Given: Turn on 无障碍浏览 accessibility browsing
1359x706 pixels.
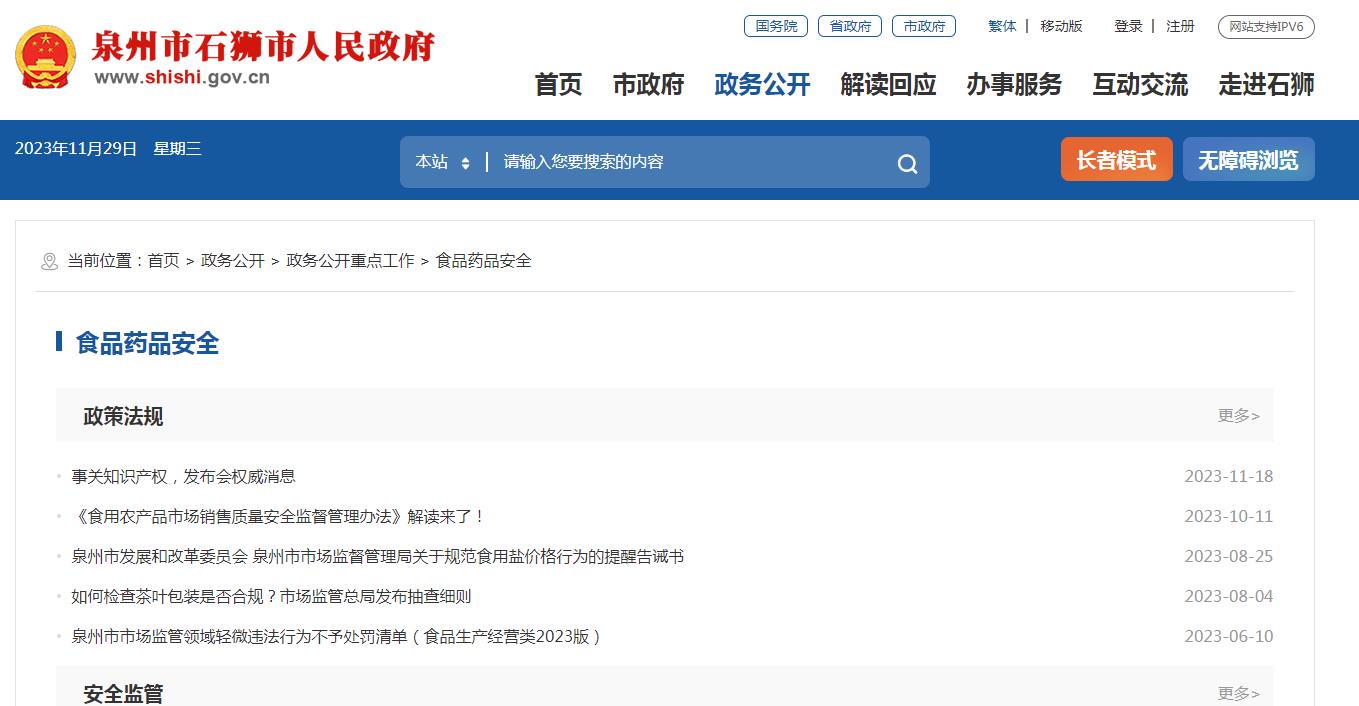Looking at the screenshot, I should 1248,160.
